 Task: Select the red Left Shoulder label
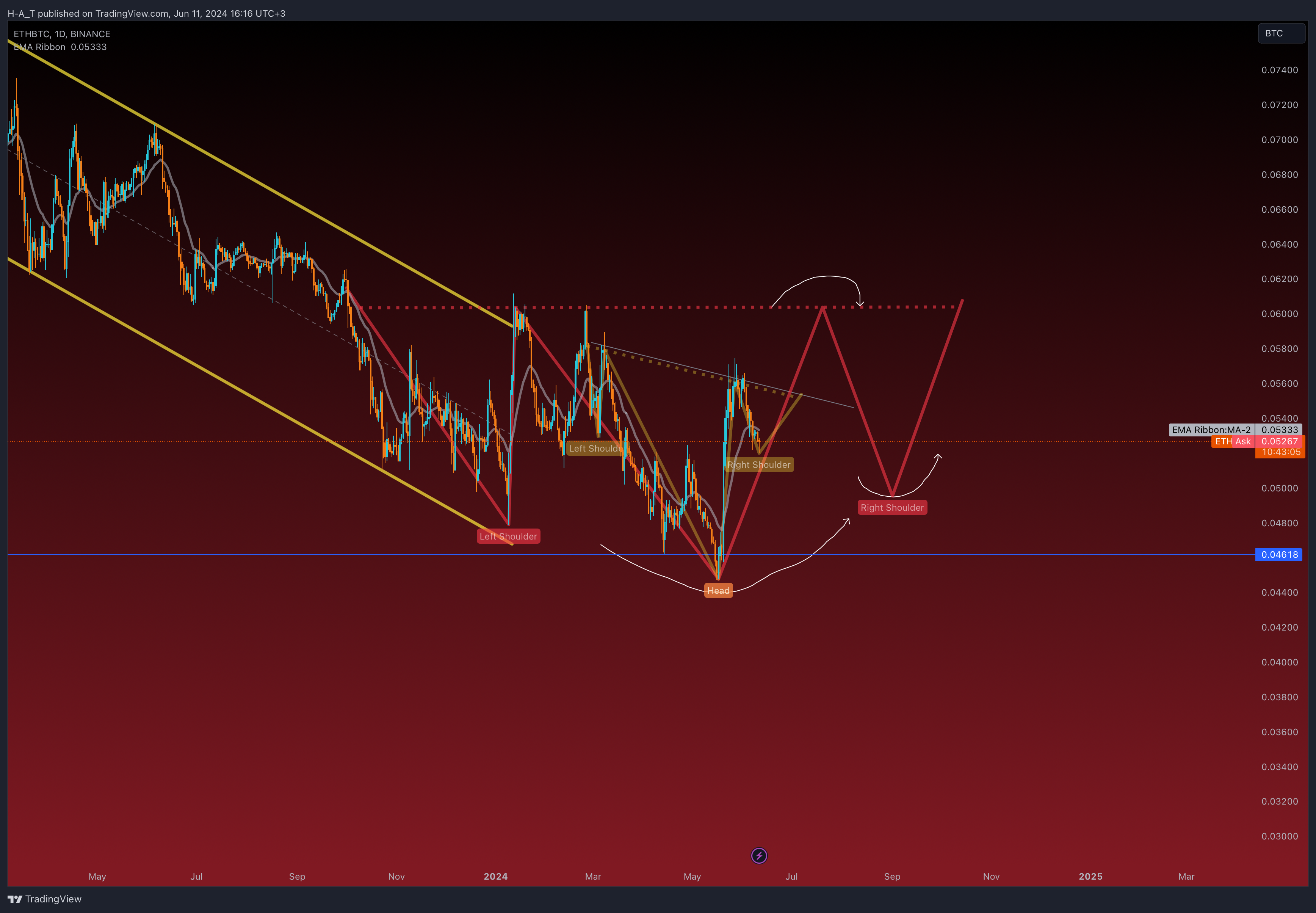(x=508, y=536)
